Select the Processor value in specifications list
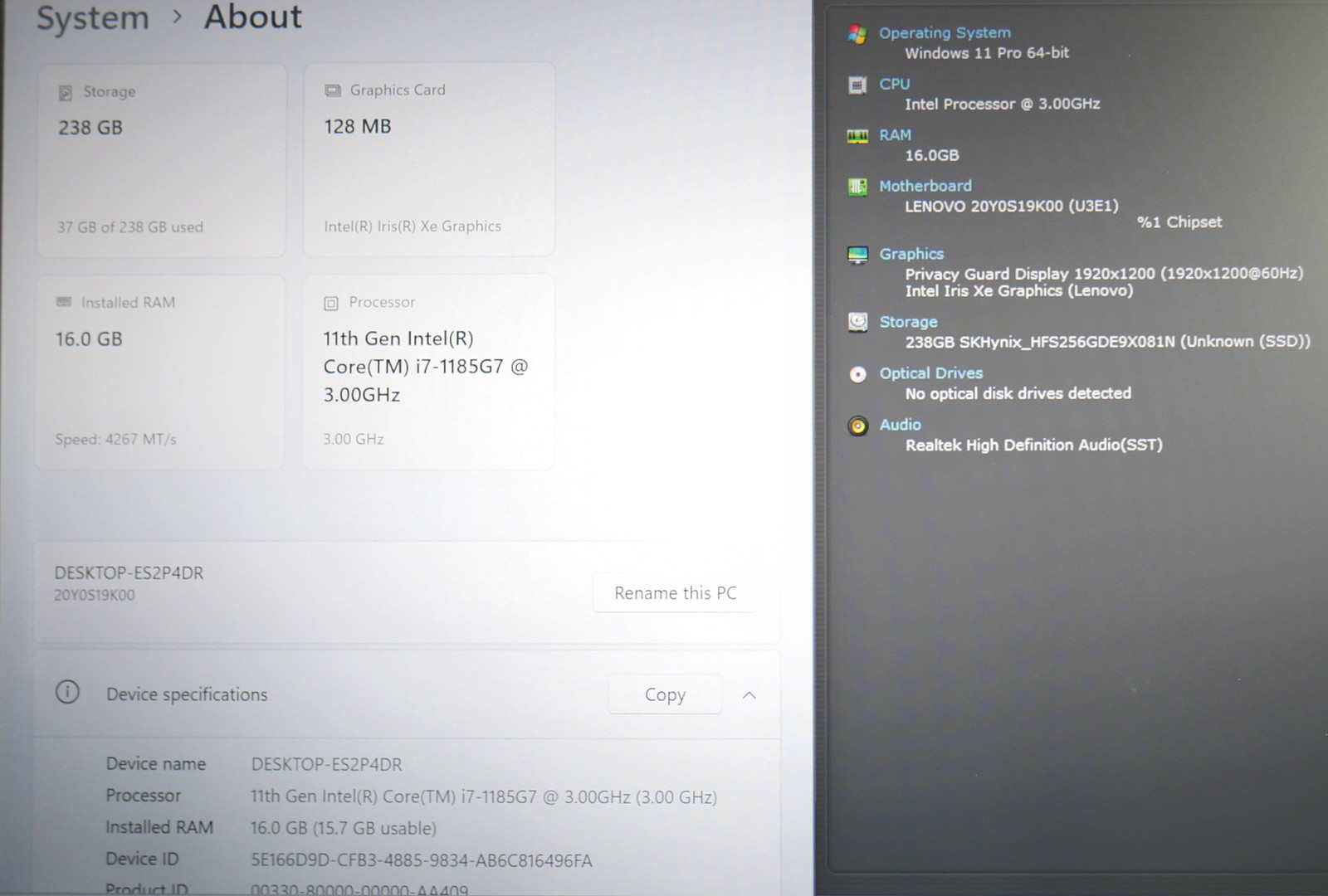 pyautogui.click(x=484, y=796)
